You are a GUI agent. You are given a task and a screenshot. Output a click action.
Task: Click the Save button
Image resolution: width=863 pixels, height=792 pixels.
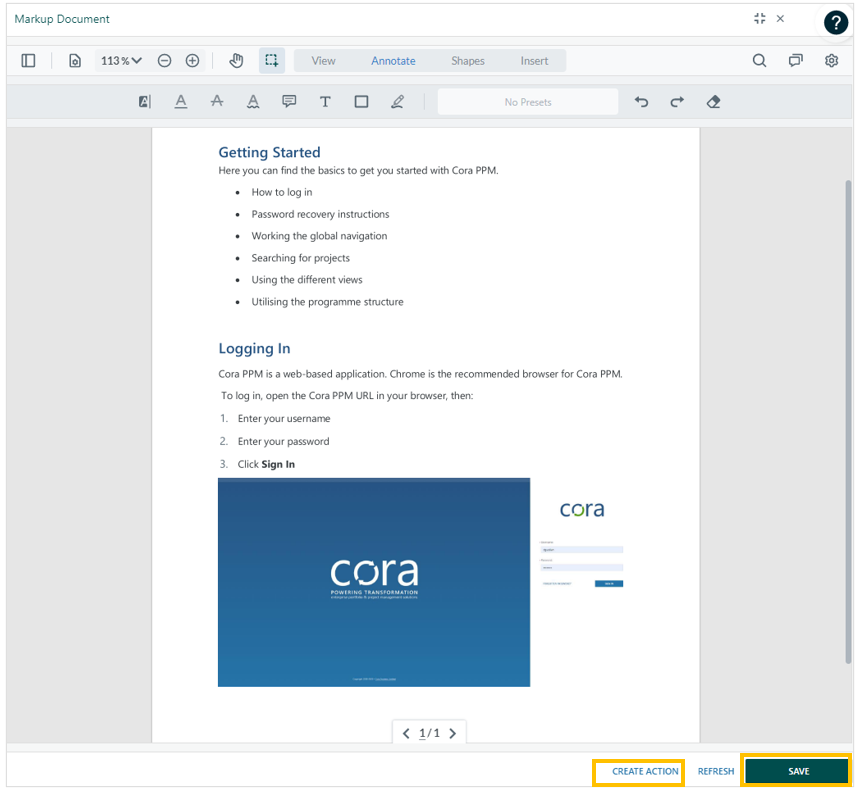click(797, 771)
